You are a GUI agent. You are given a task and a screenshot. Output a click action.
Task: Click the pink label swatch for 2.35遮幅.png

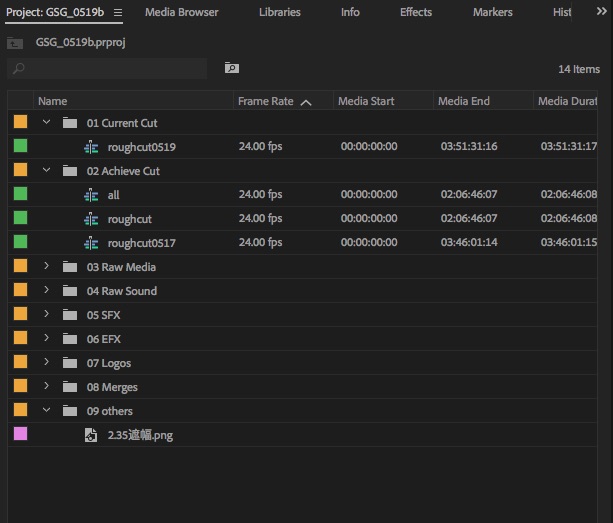coord(20,434)
